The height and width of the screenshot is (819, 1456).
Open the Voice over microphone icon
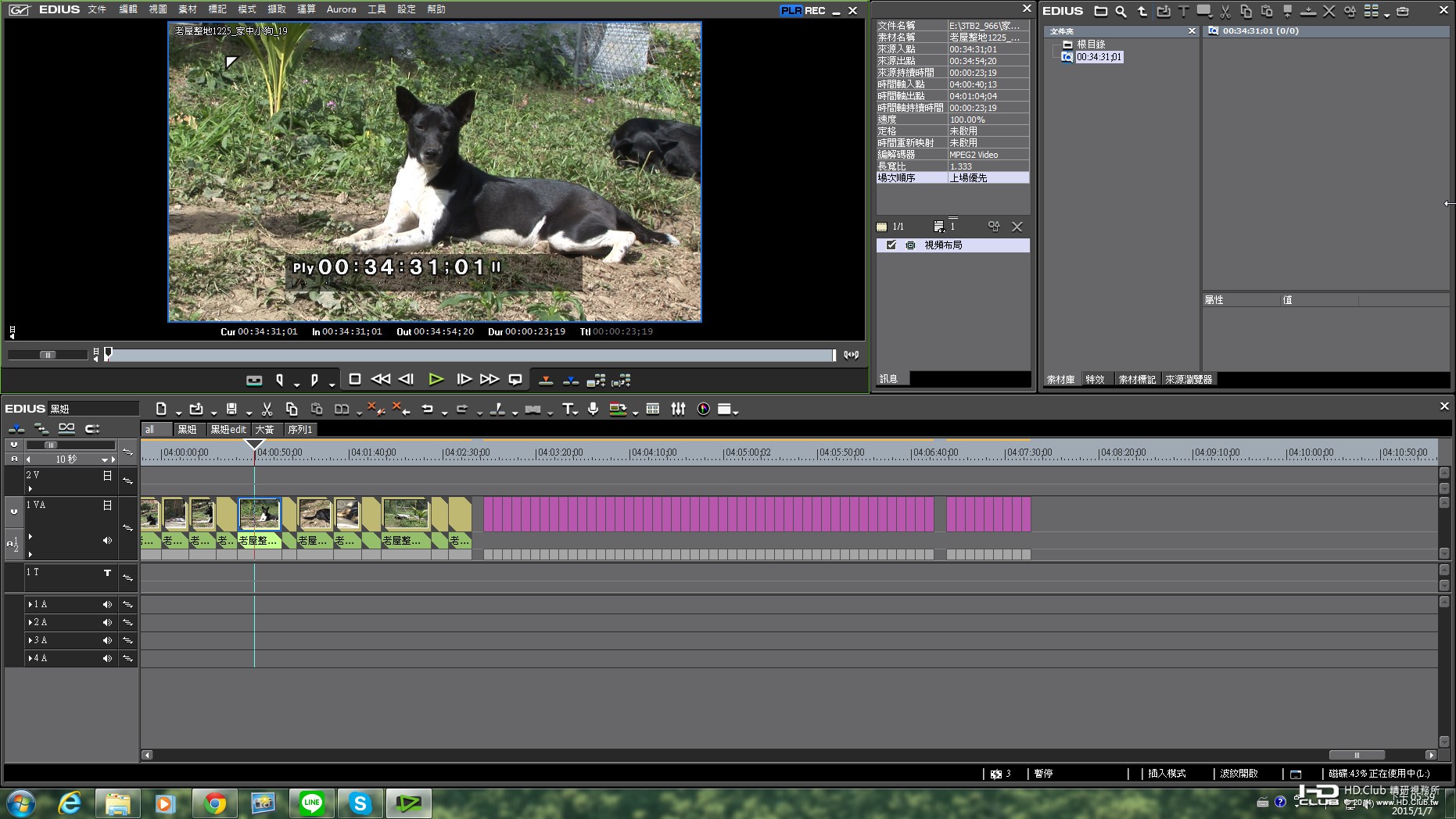pos(594,409)
